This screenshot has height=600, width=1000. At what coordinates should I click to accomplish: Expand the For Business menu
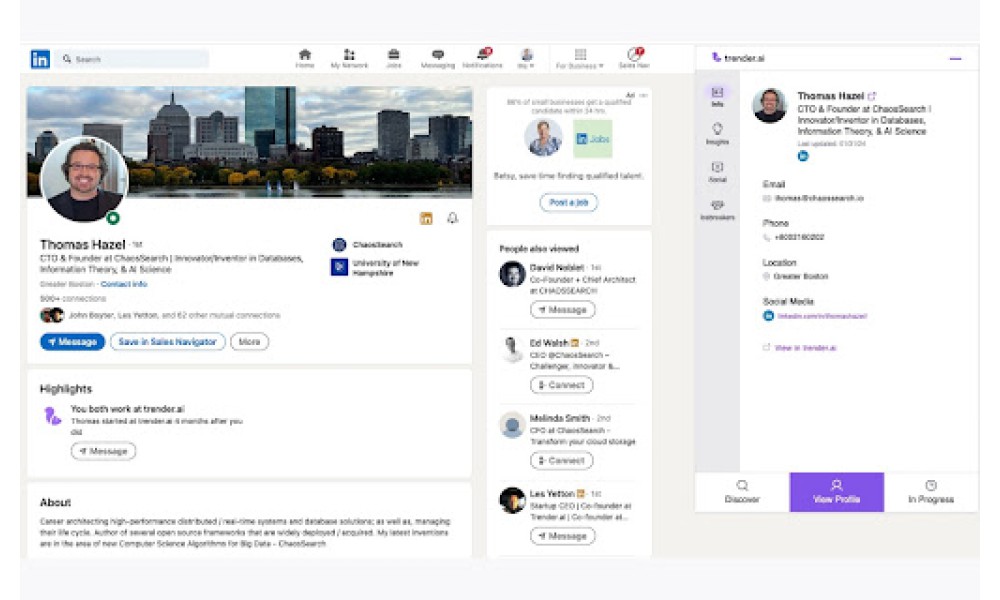tap(580, 59)
